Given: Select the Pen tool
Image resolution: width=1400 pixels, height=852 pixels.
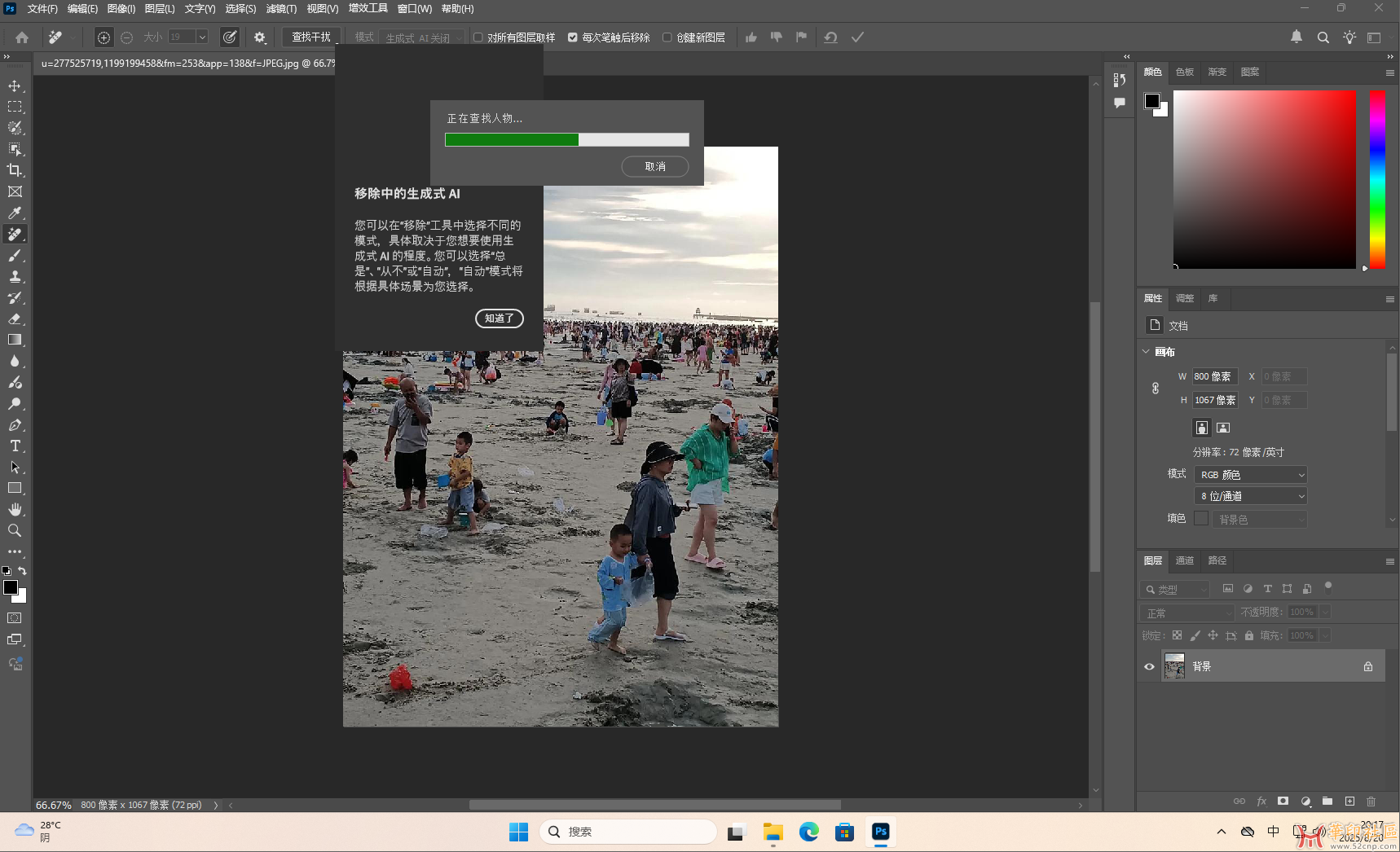Looking at the screenshot, I should tap(15, 424).
